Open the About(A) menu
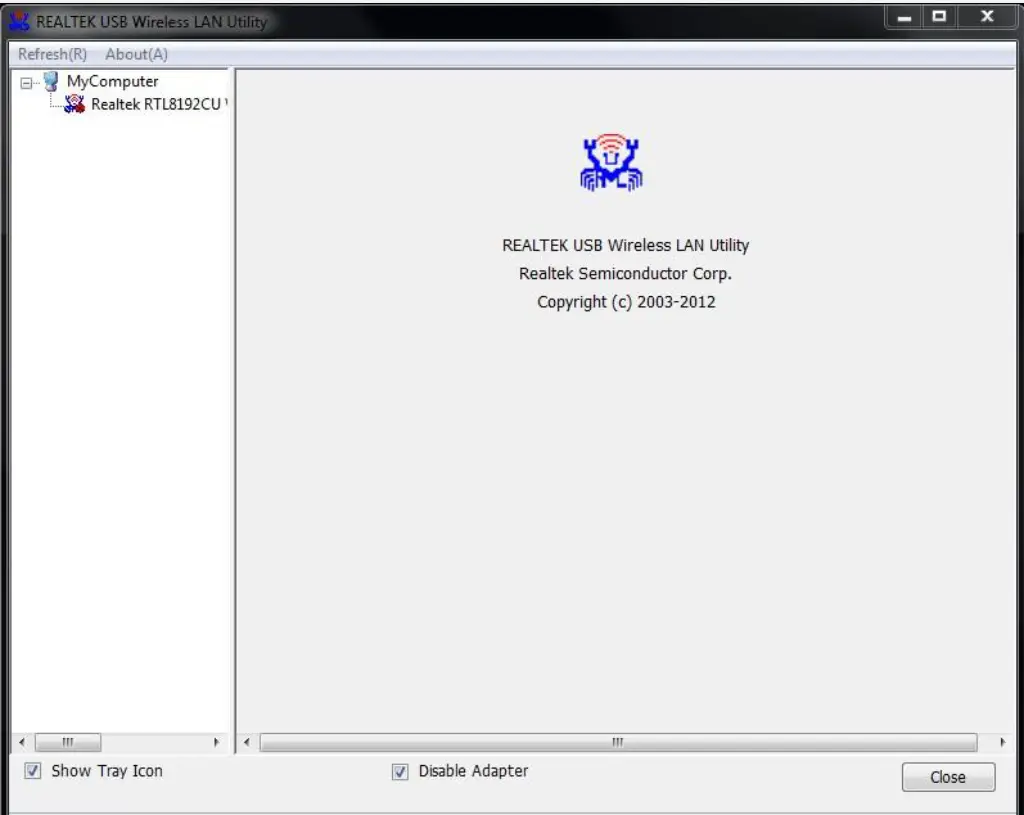 point(136,54)
